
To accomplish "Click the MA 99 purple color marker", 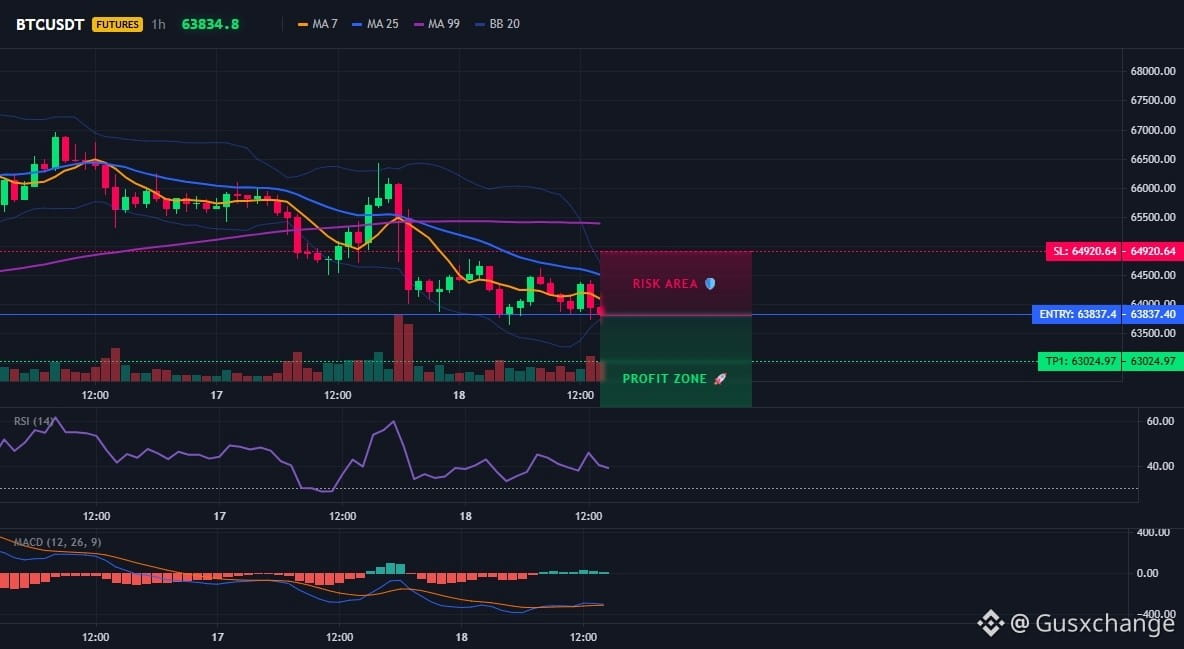I will tap(418, 24).
